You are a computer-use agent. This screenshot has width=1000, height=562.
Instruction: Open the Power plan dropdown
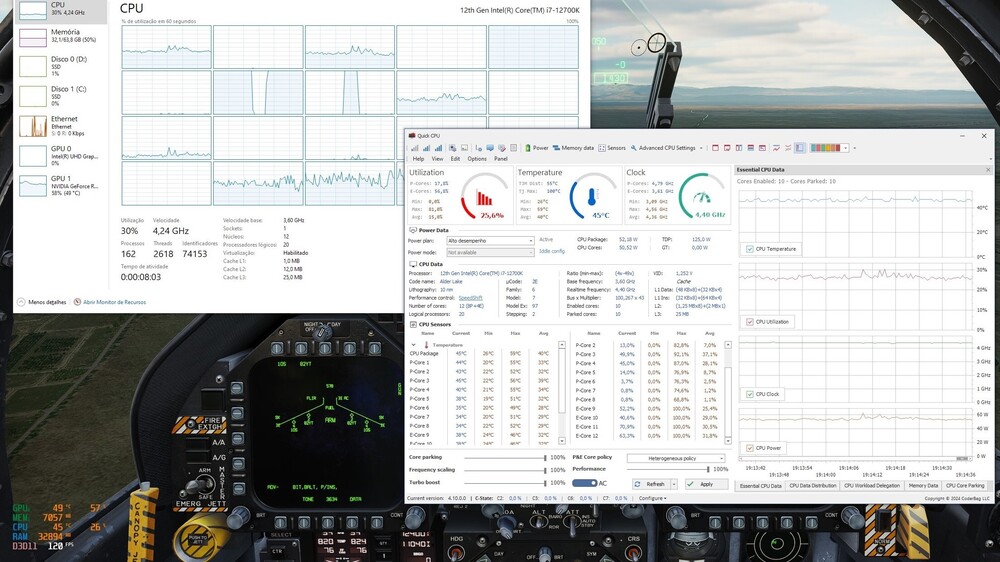(x=490, y=240)
